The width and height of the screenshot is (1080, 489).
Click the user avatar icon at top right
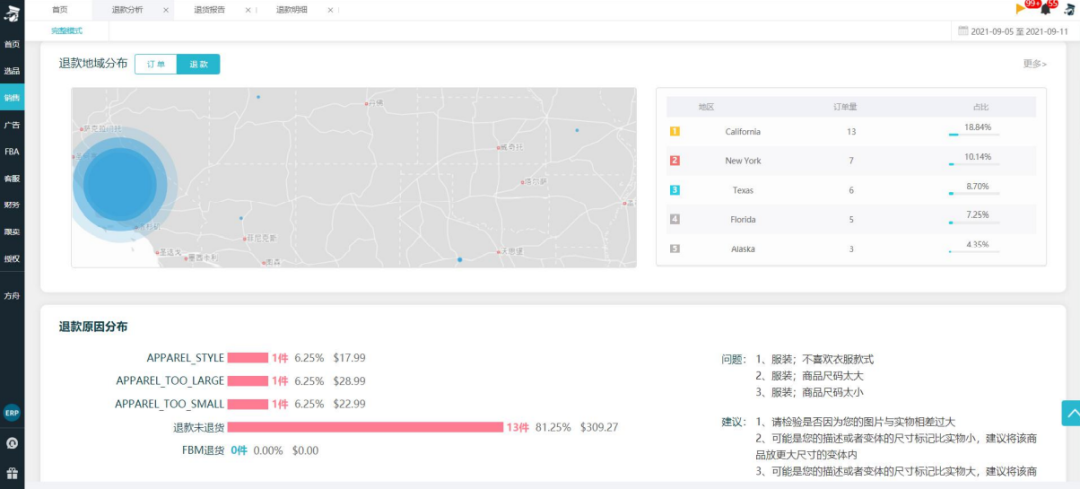click(1070, 10)
